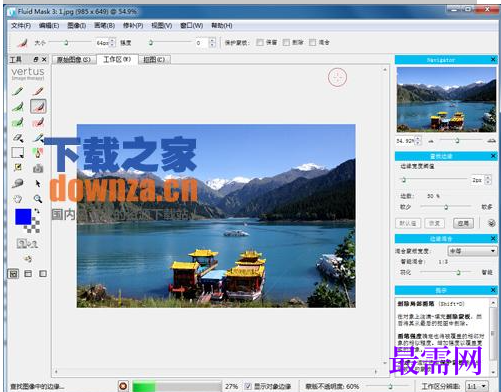
Task: Switch to the 抠图(C) tab
Action: 154,60
